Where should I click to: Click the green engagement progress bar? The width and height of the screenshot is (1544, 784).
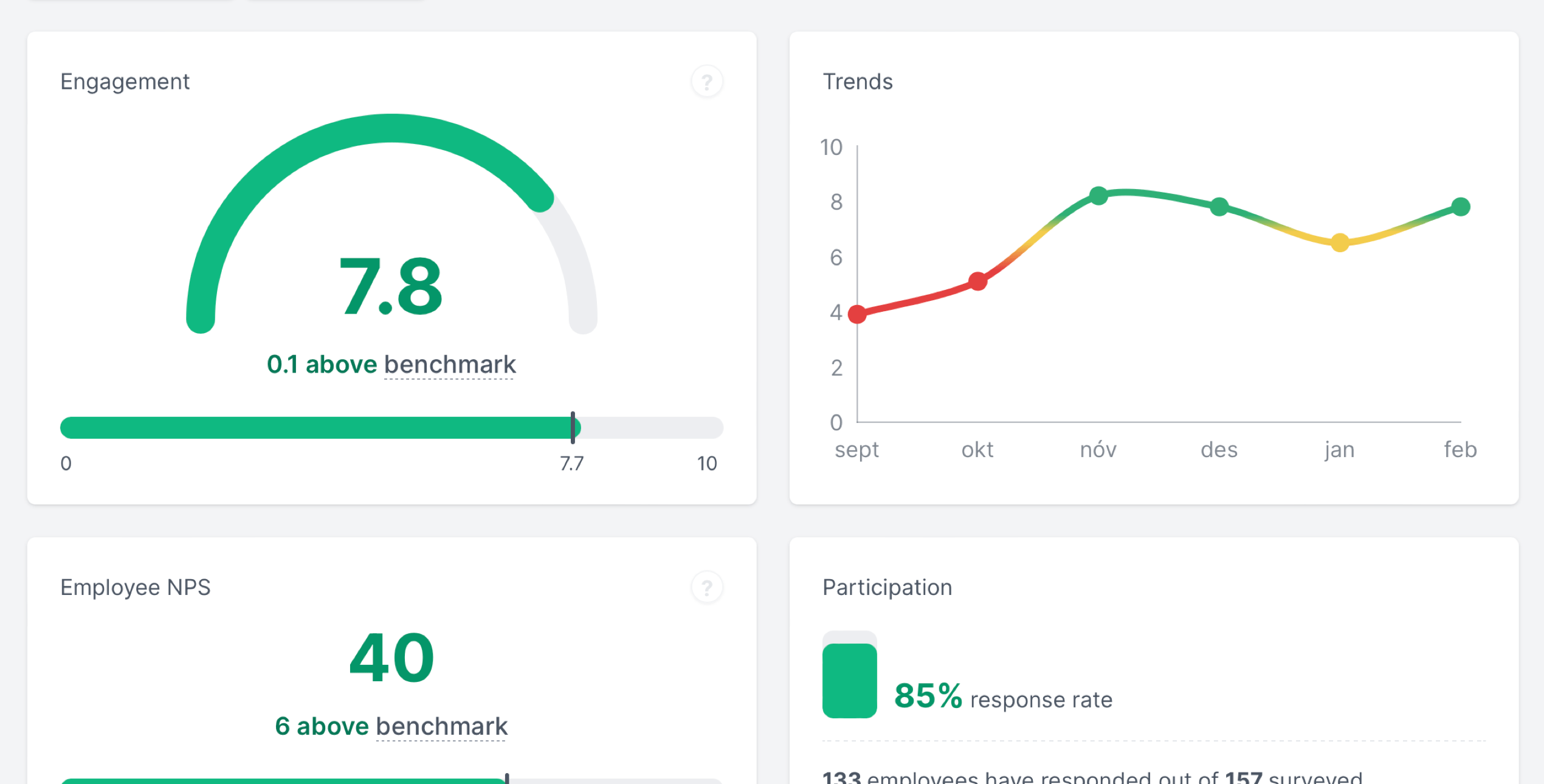pos(316,427)
